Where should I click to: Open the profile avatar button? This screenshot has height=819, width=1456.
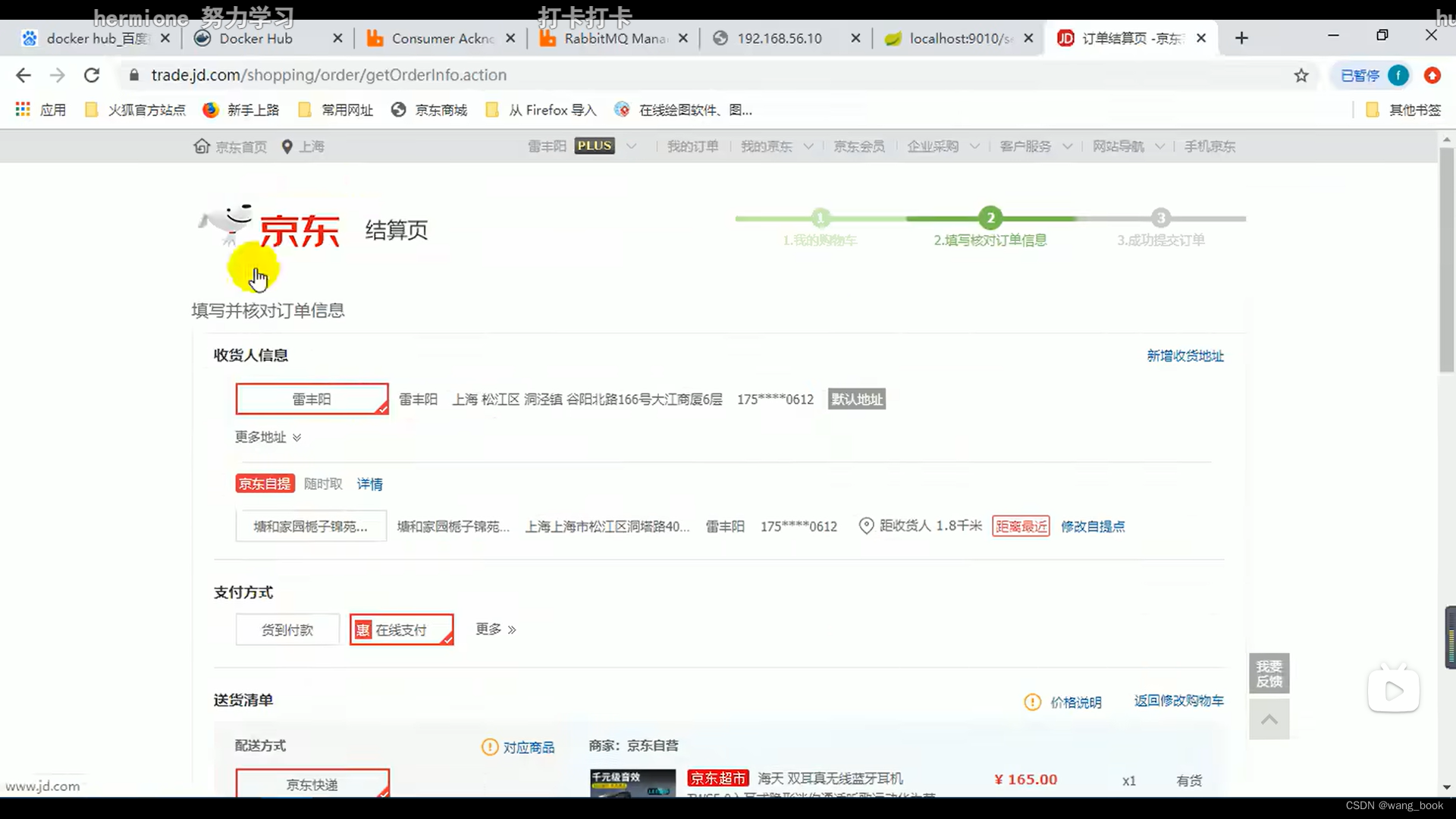[x=1398, y=75]
